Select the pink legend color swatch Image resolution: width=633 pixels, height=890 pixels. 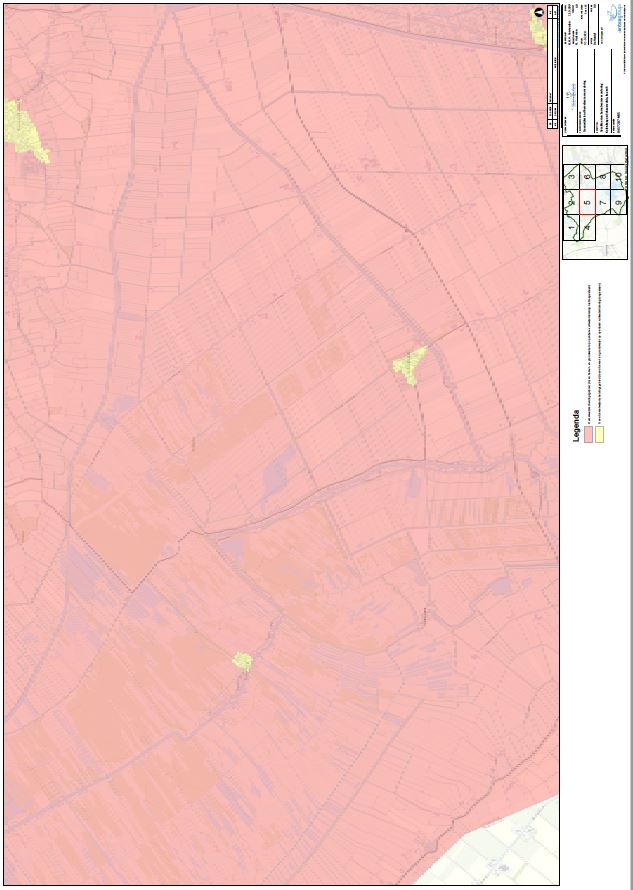coord(589,436)
